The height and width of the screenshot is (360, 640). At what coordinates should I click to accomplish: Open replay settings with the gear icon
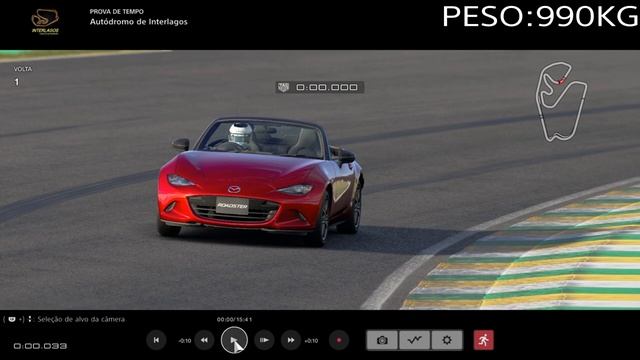tap(447, 340)
